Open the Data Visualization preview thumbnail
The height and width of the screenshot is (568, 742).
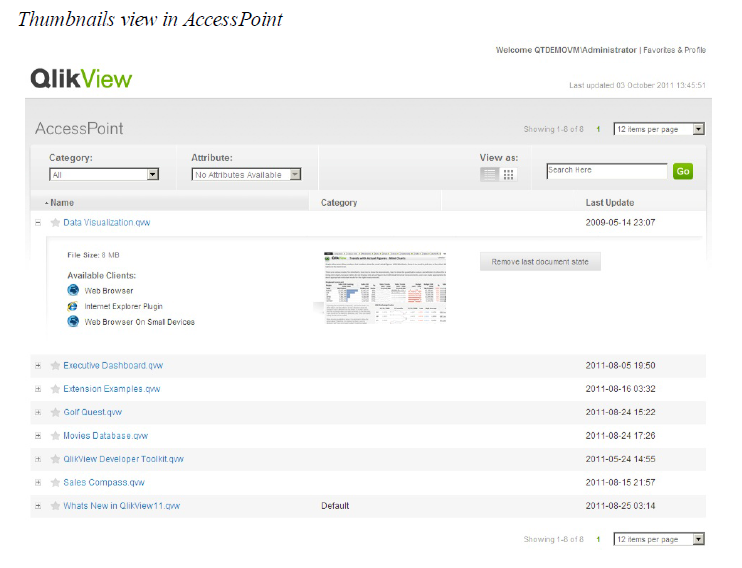tap(385, 288)
